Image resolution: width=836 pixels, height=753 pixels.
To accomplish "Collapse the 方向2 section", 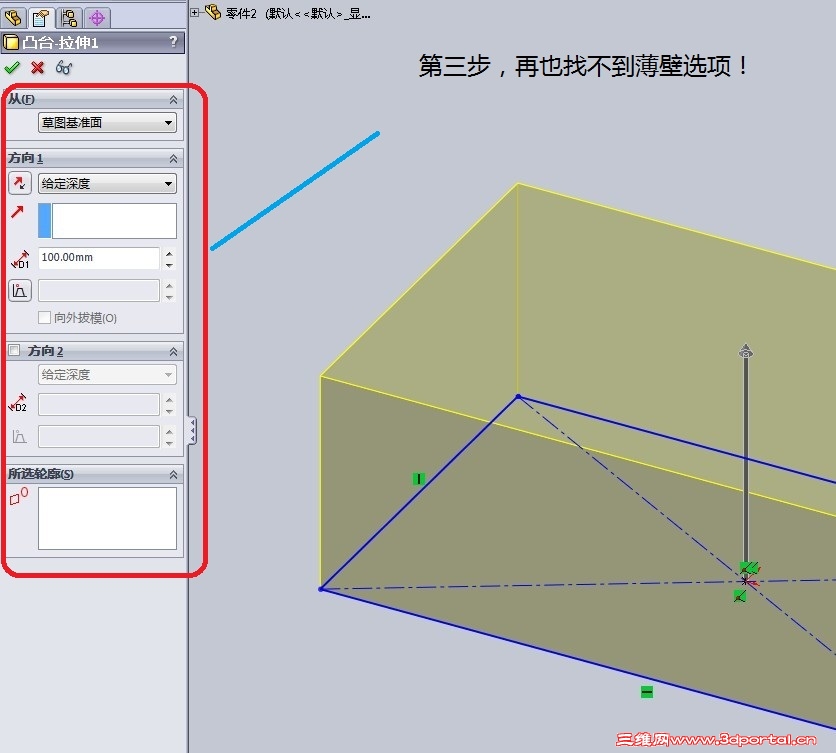I will pyautogui.click(x=173, y=352).
